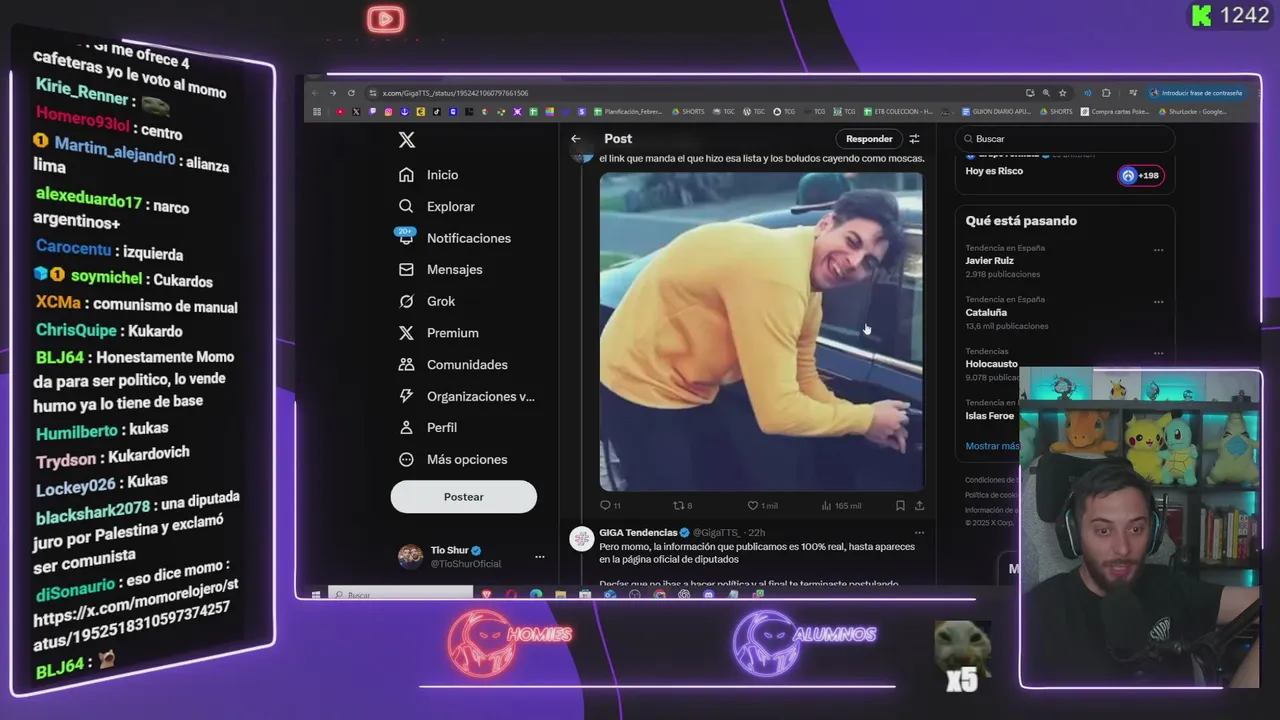Click the Postear button
The width and height of the screenshot is (1280, 720).
(x=464, y=497)
